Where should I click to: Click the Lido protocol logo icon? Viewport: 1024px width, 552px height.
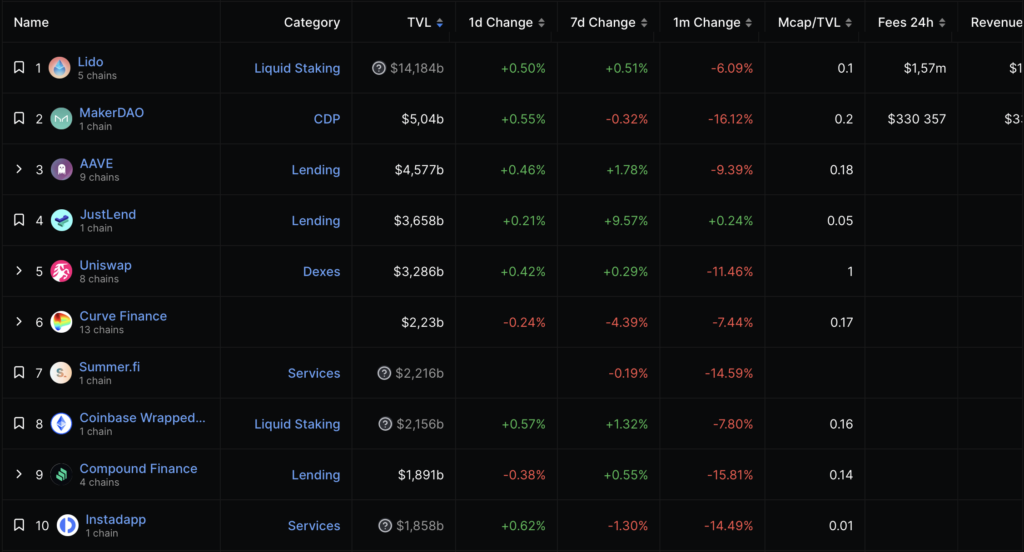[60, 68]
